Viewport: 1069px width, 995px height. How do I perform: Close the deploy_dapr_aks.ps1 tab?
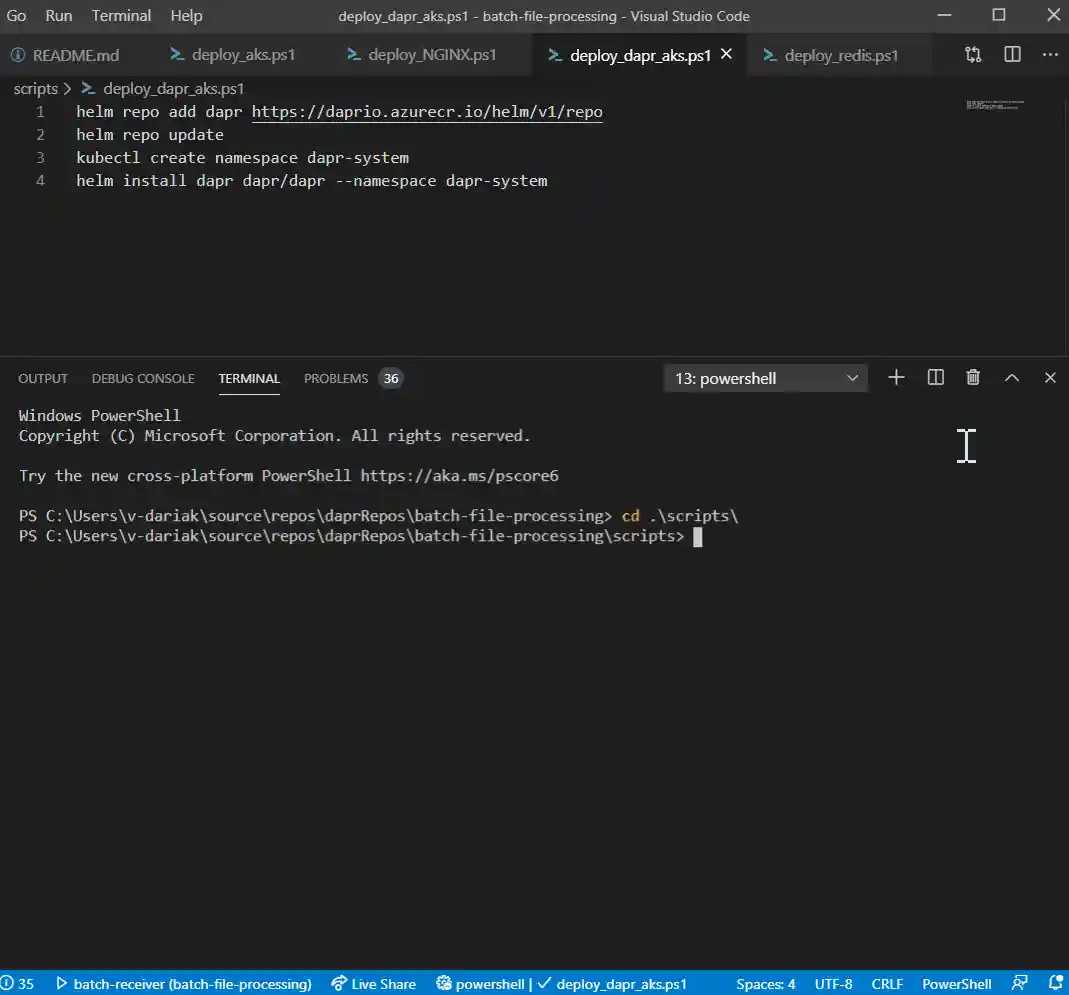coord(727,54)
